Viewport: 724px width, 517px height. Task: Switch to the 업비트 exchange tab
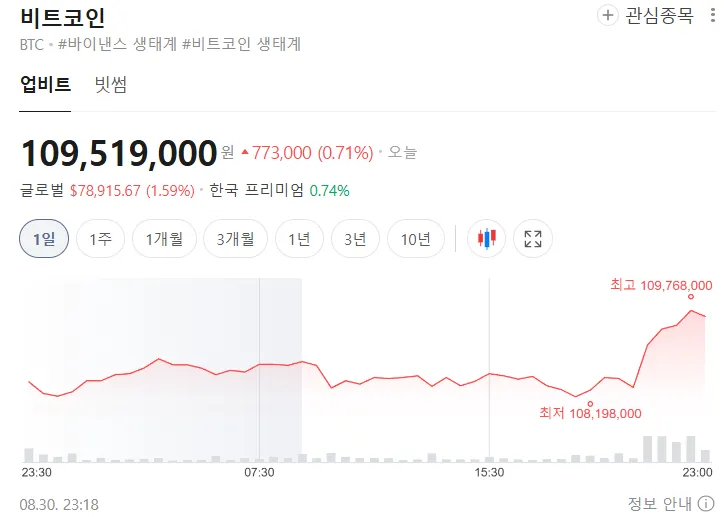pyautogui.click(x=45, y=85)
